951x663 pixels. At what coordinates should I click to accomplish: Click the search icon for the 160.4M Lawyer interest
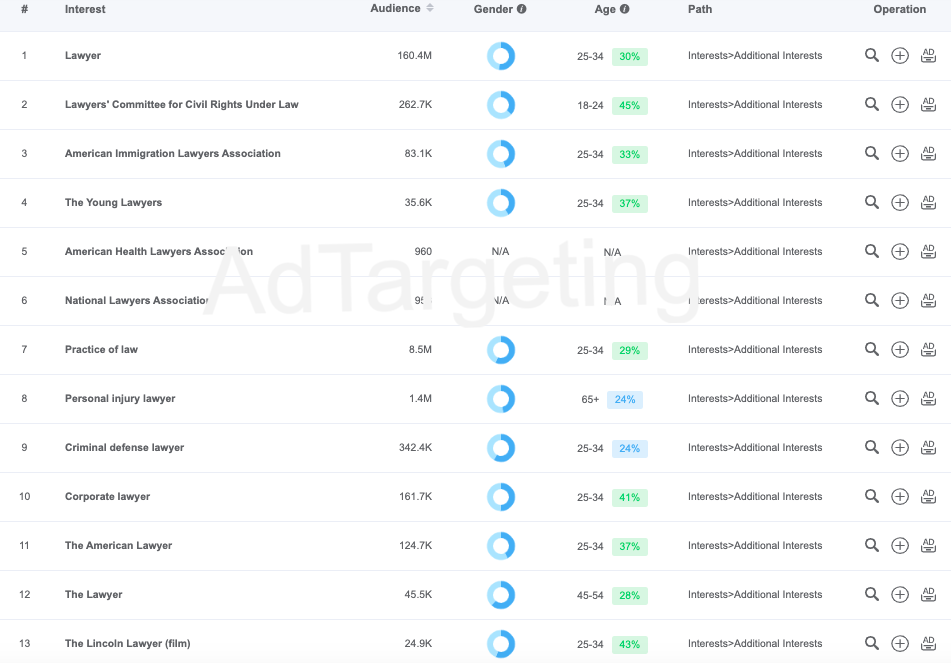click(x=872, y=55)
